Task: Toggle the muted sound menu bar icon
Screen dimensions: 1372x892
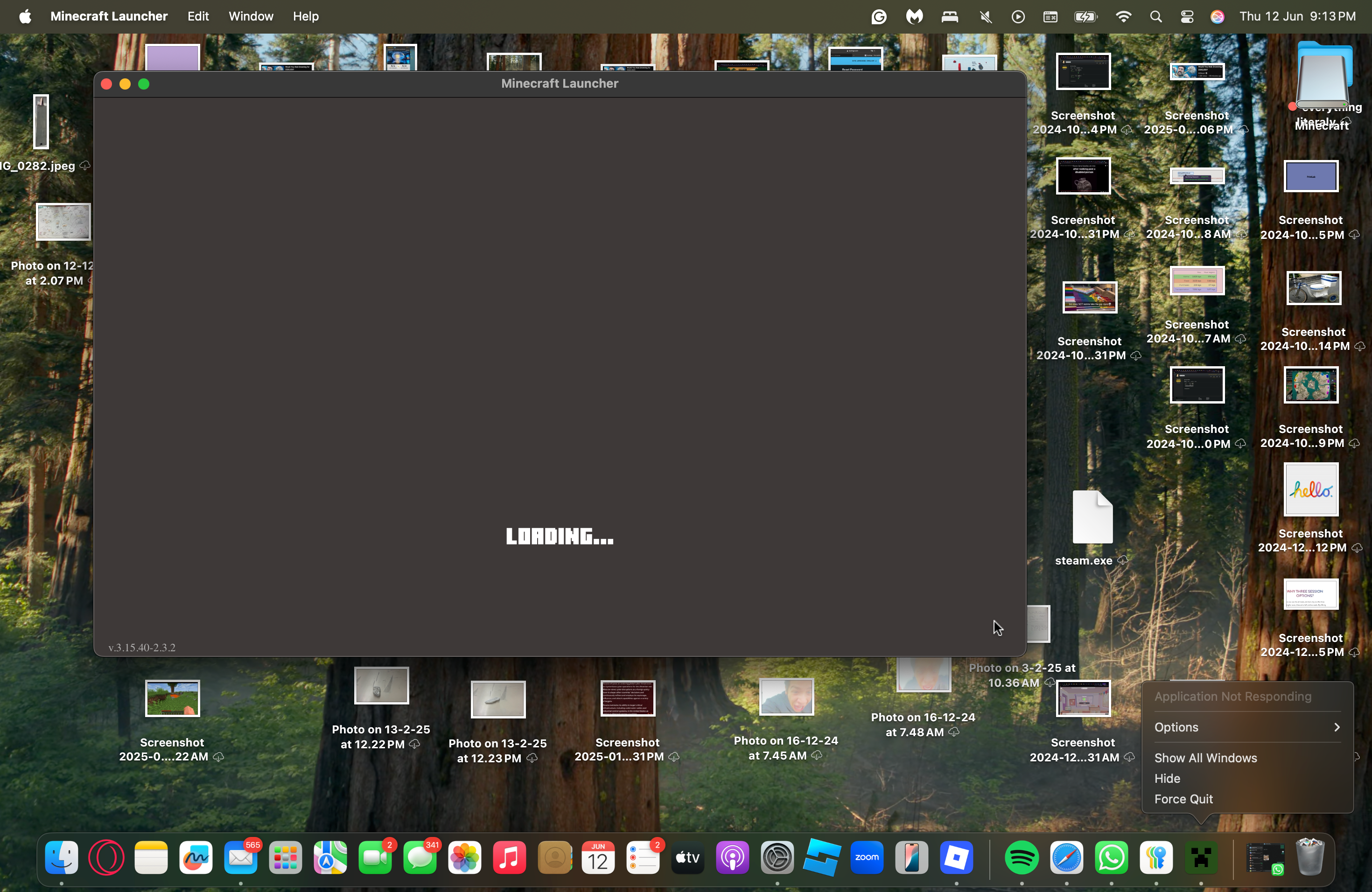Action: tap(985, 16)
